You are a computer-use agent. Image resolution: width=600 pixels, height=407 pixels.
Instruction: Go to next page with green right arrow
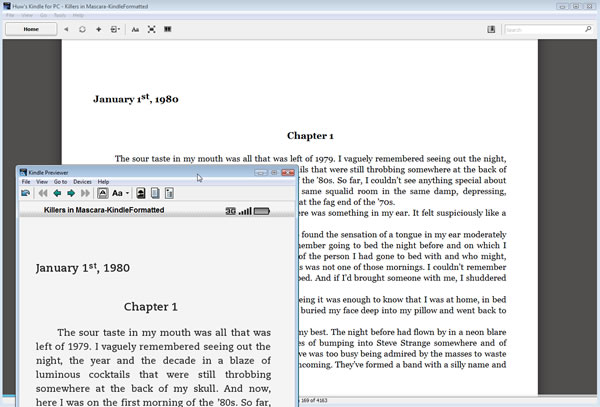point(71,193)
